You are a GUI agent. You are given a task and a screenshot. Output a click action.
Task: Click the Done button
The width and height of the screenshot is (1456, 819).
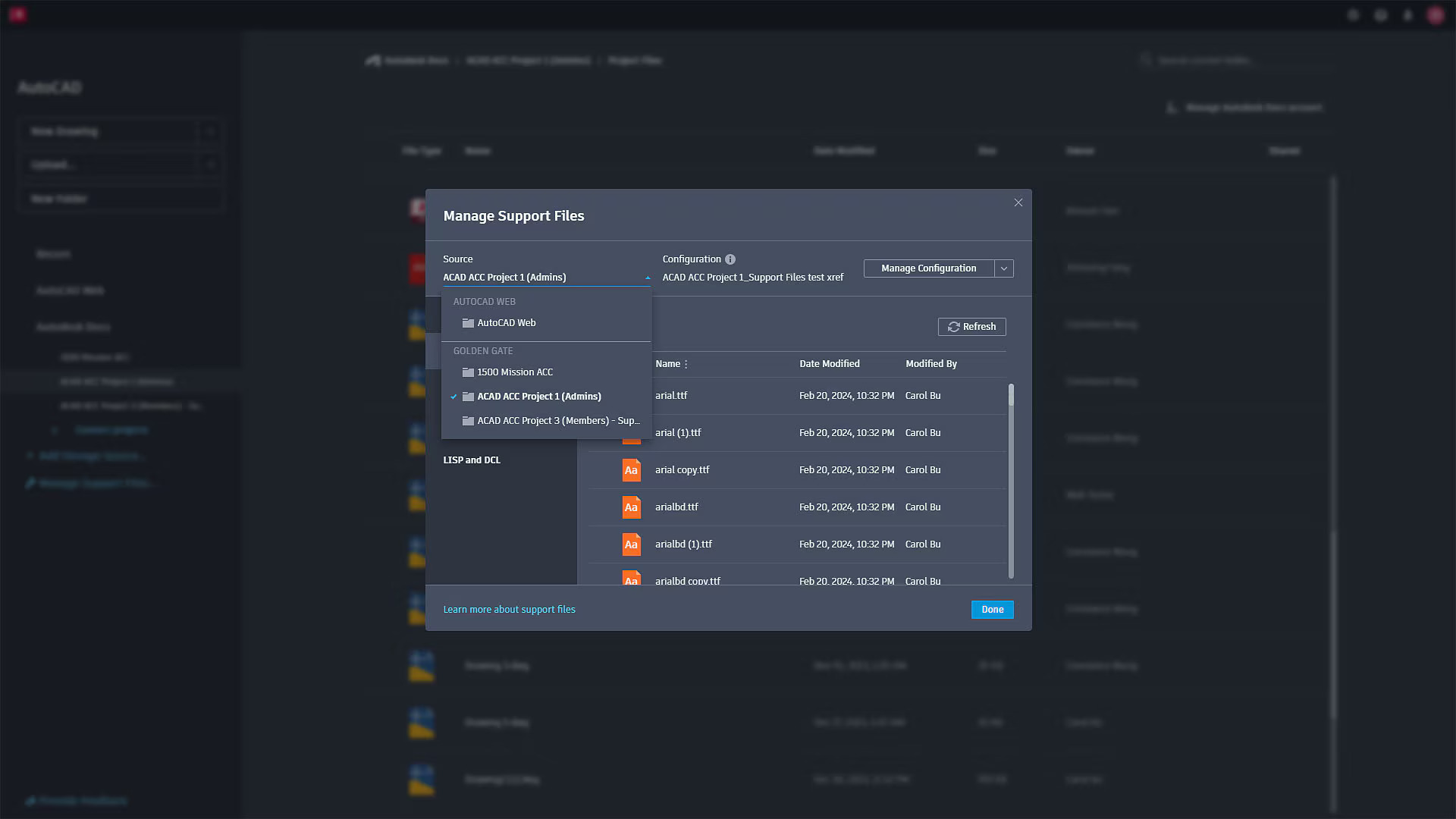pos(992,610)
